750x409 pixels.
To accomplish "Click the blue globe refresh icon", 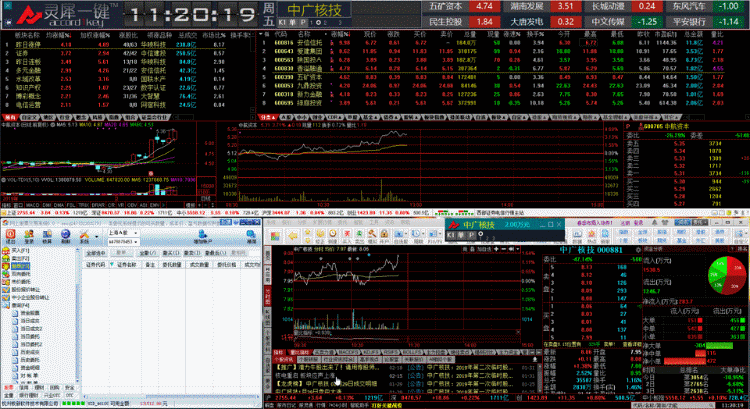I will [x=66, y=234].
